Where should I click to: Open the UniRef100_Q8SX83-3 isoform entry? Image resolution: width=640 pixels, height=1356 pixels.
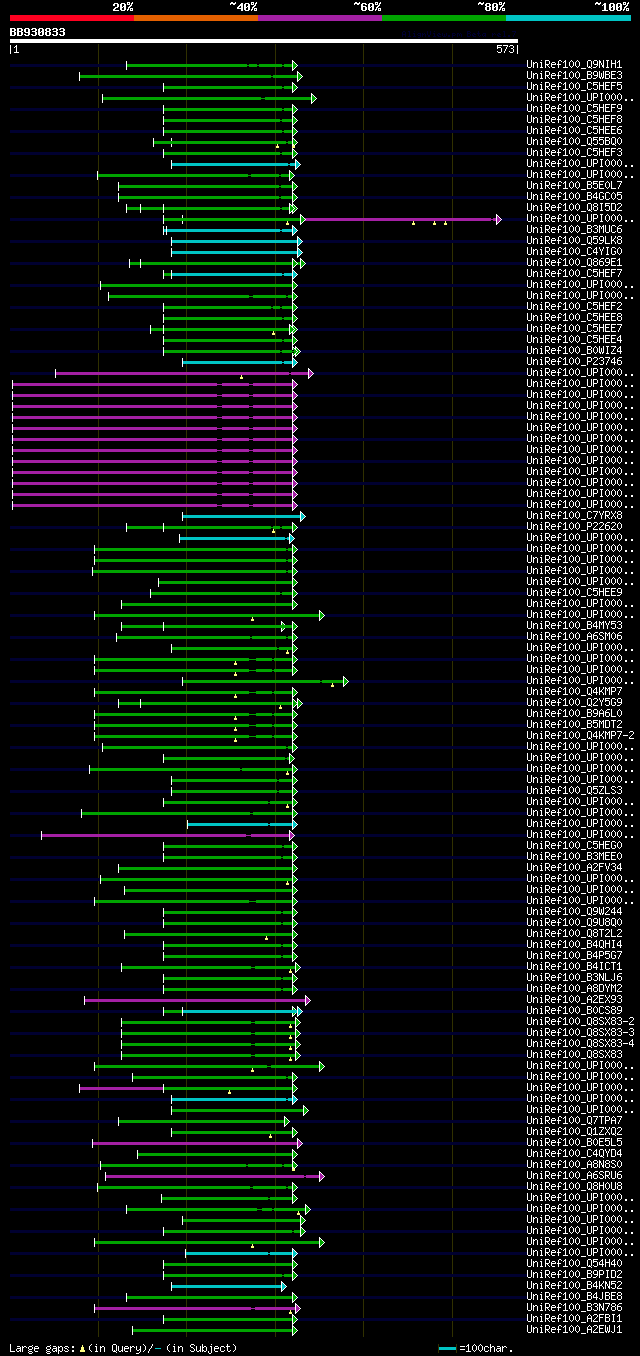578,1033
